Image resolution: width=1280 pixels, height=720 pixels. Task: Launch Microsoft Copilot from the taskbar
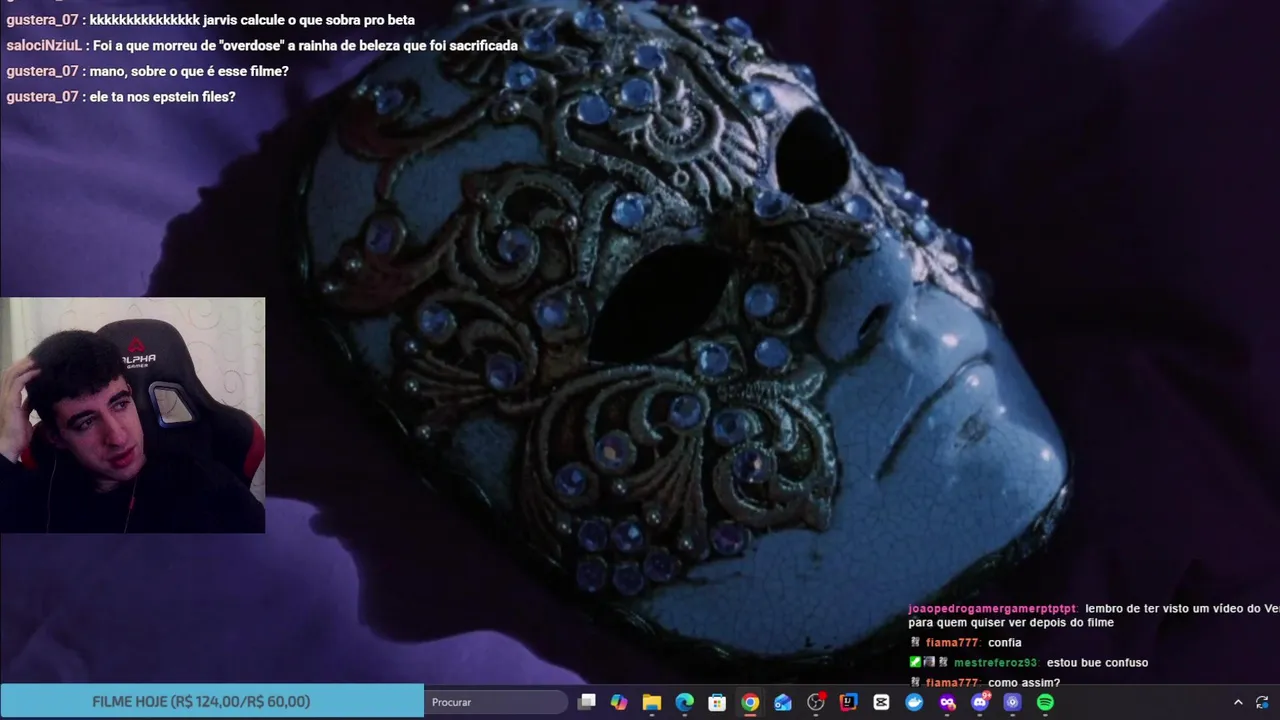(619, 702)
